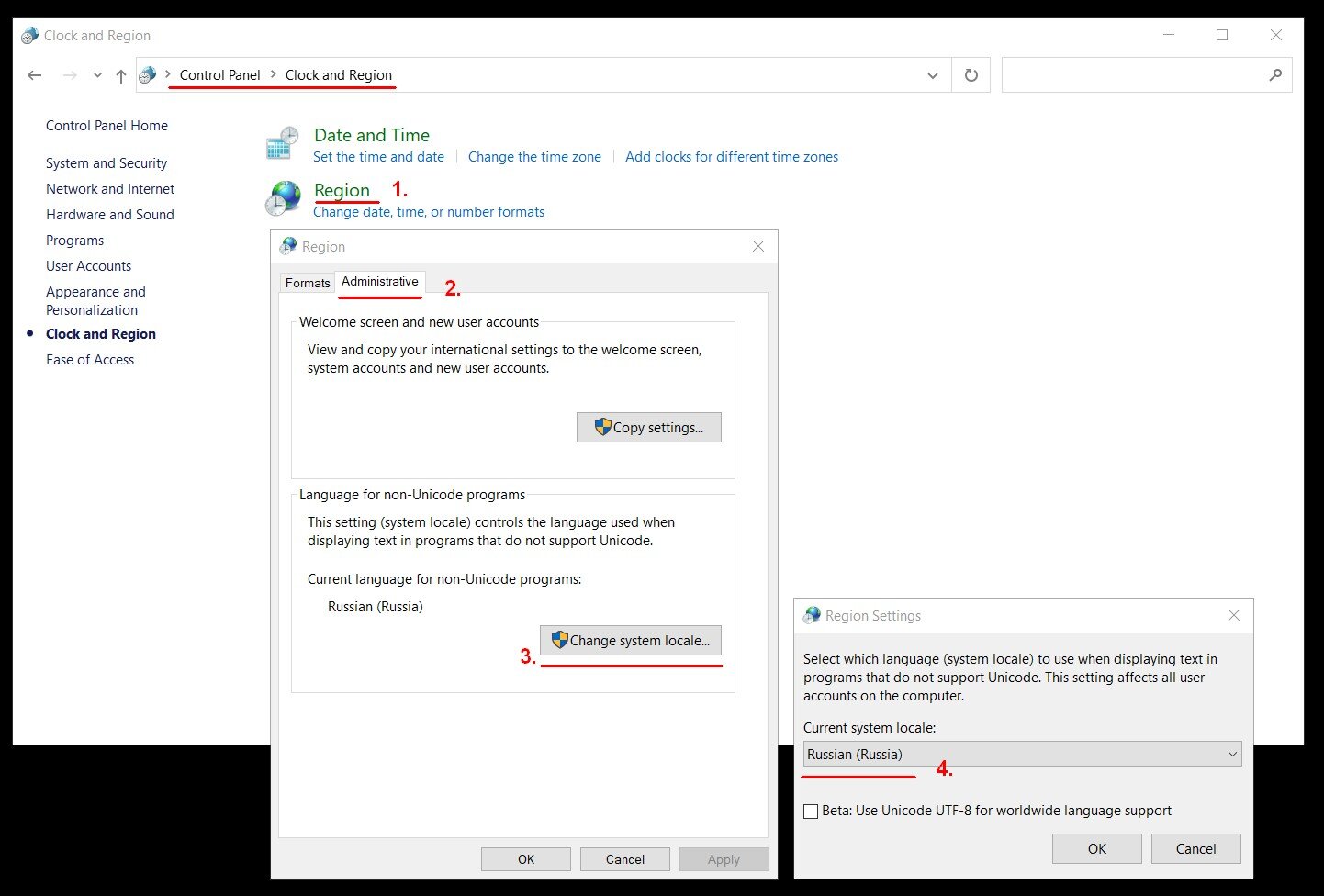Open User Accounts category

[89, 266]
